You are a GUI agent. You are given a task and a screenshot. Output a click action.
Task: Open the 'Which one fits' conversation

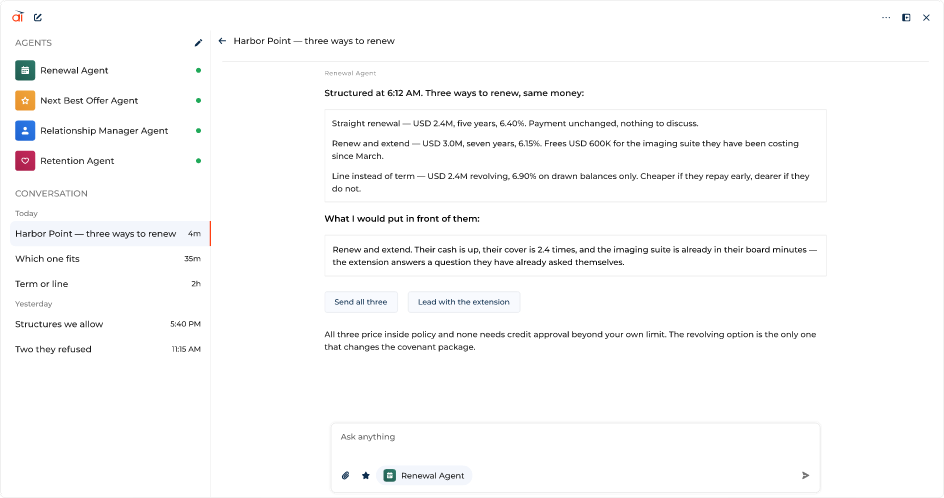[108, 259]
